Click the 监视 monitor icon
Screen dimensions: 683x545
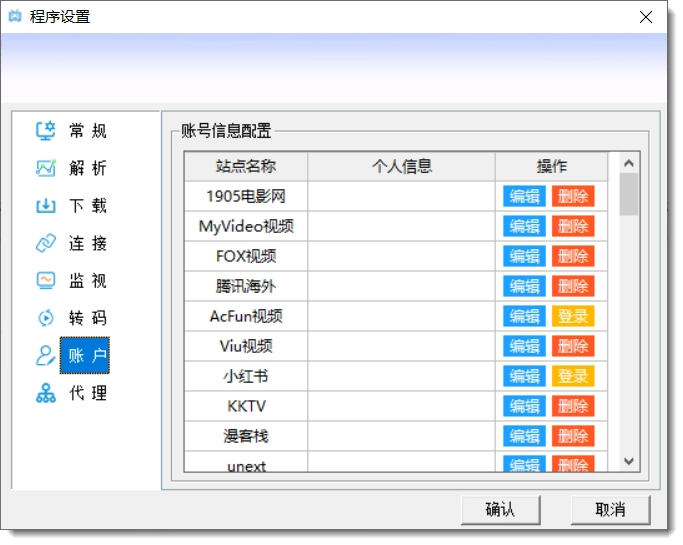45,281
